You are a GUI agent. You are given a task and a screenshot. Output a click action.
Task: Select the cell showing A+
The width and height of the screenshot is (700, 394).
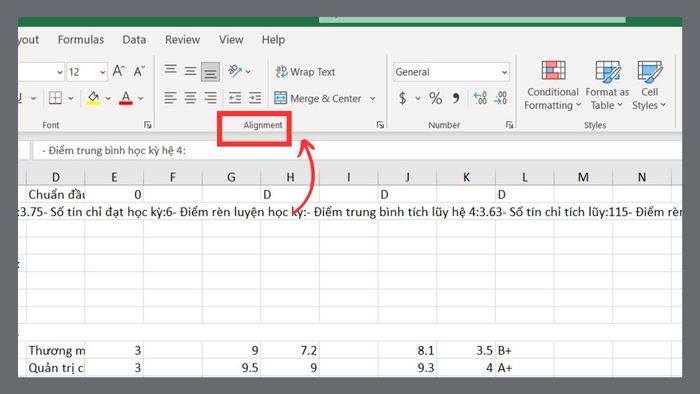(525, 368)
